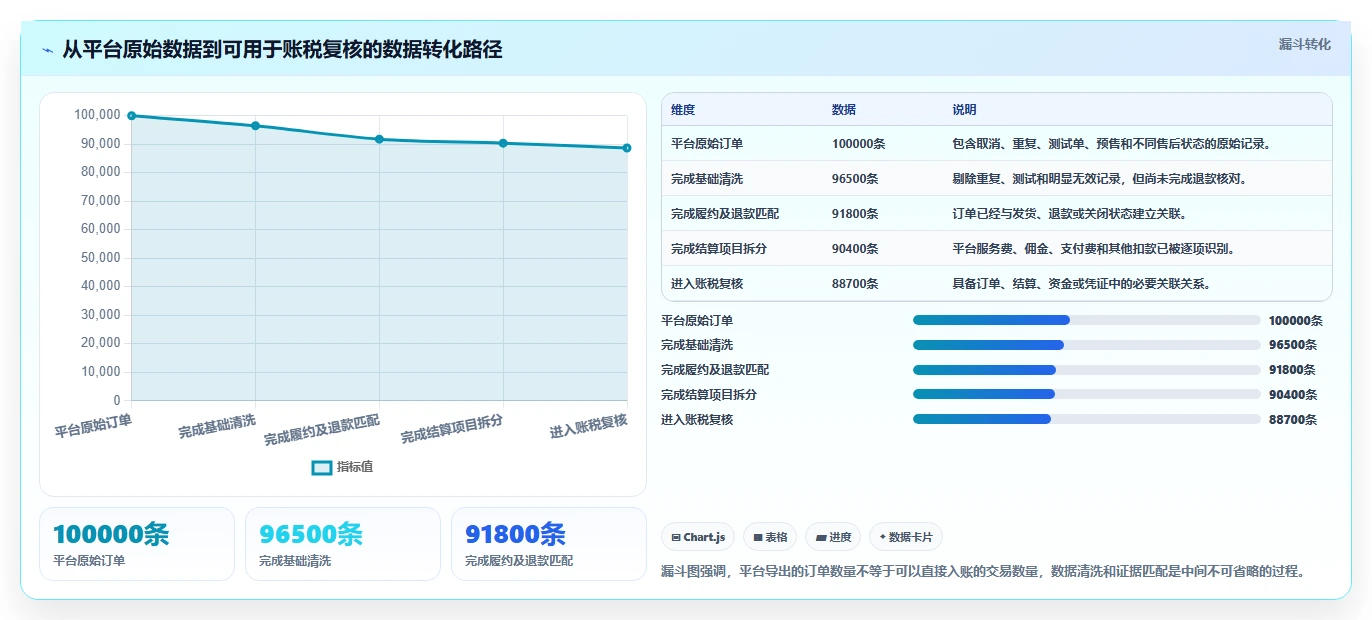1372x620 pixels.
Task: Click the 90400条 value beside progress bar
Action: point(1293,395)
